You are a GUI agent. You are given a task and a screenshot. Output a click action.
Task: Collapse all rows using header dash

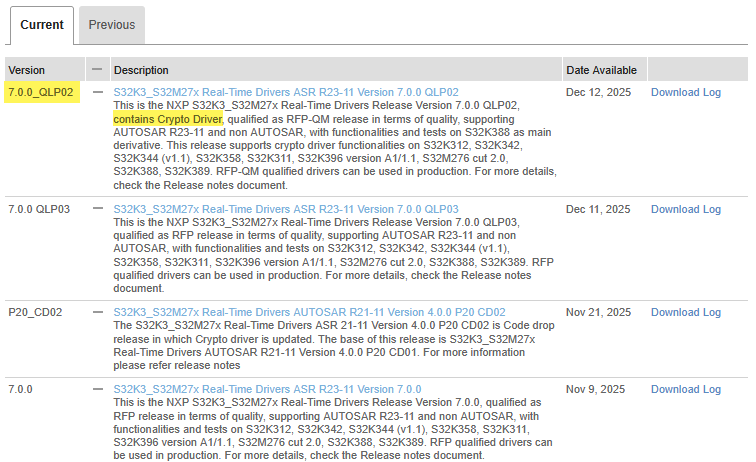point(97,69)
